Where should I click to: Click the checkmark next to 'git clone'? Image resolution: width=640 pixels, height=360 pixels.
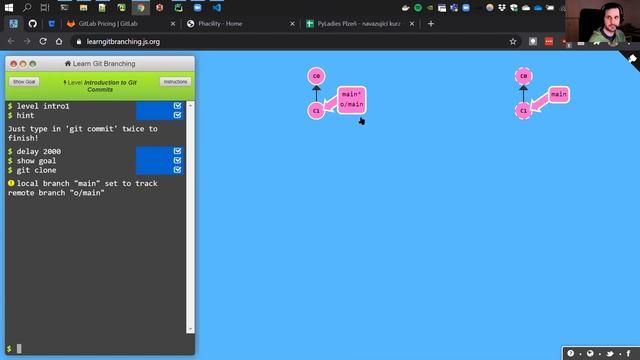click(177, 170)
